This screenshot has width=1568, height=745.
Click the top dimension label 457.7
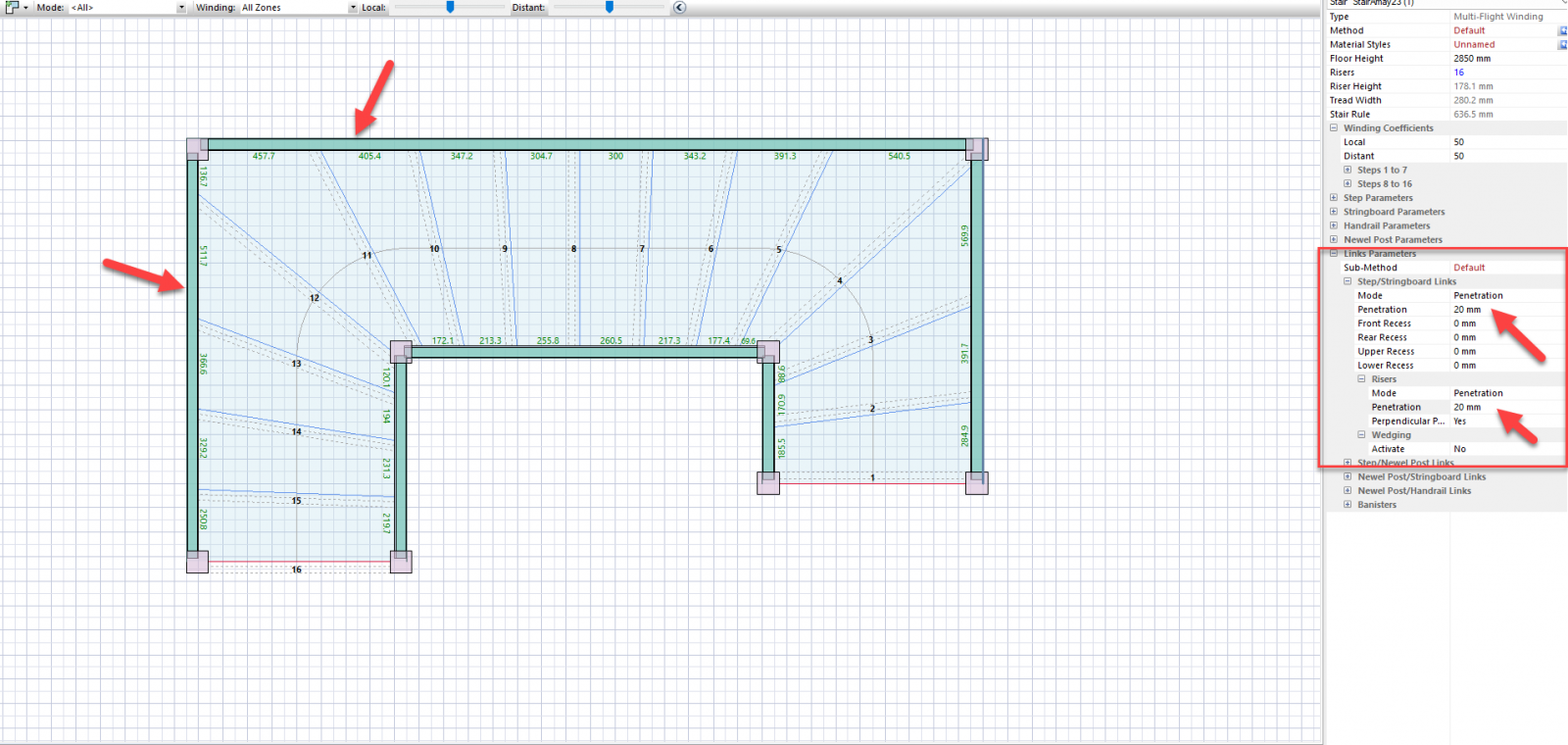click(264, 156)
